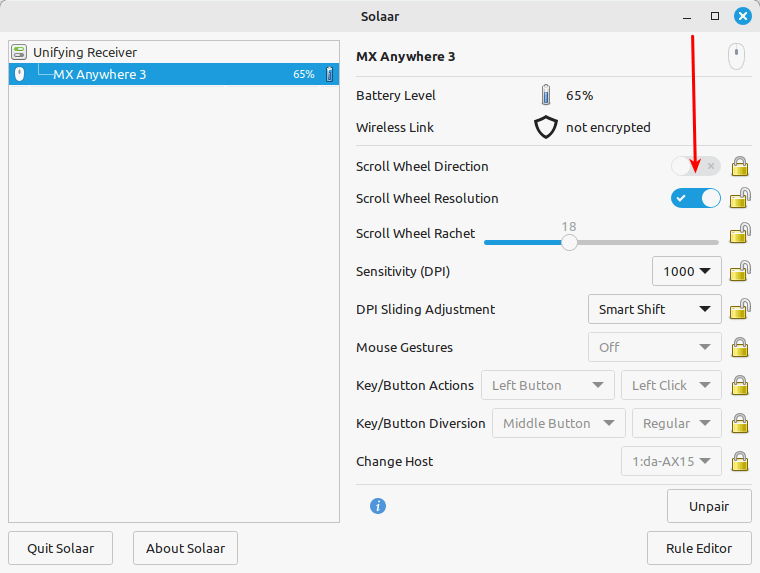Open the Rule Editor
This screenshot has width=760, height=573.
pyautogui.click(x=699, y=548)
